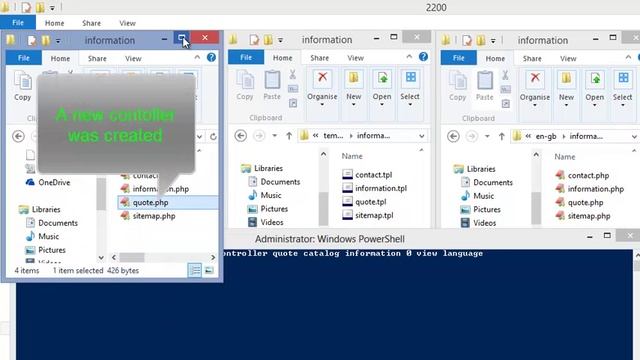This screenshot has height=360, width=640.
Task: Click Help icon in left information window
Action: [x=211, y=58]
